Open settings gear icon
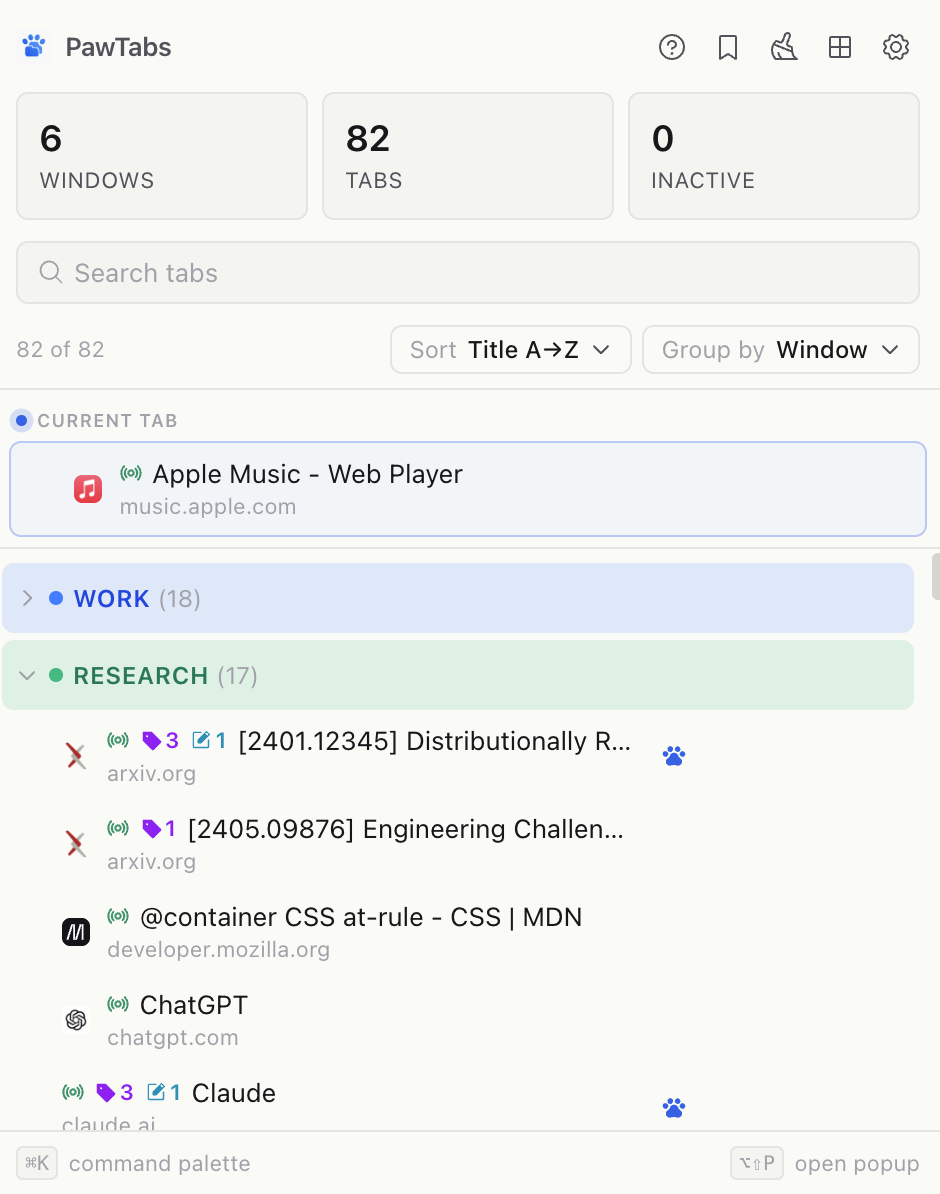This screenshot has width=940, height=1194. (x=896, y=47)
